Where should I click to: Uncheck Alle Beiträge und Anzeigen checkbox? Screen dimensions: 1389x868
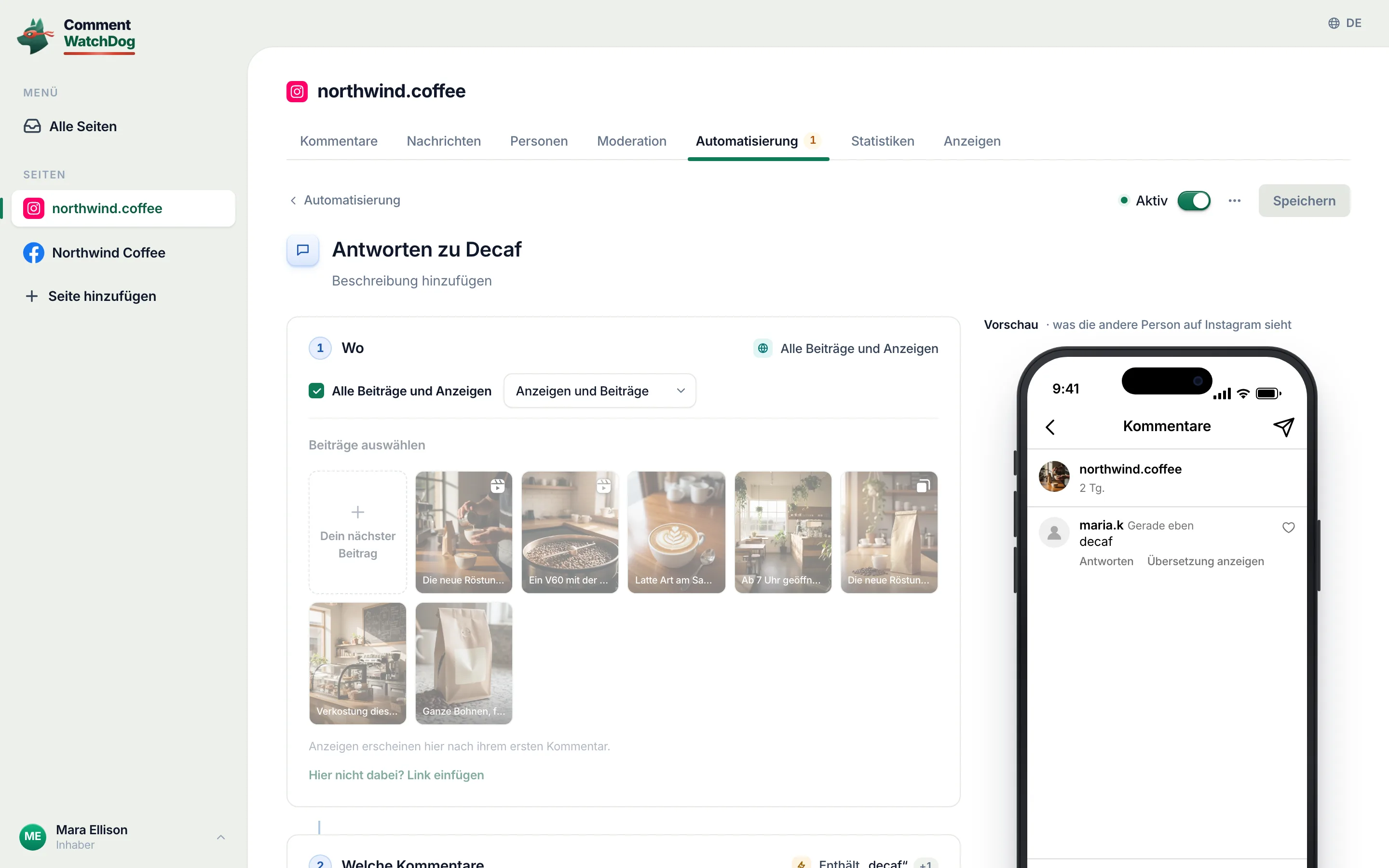coord(316,391)
